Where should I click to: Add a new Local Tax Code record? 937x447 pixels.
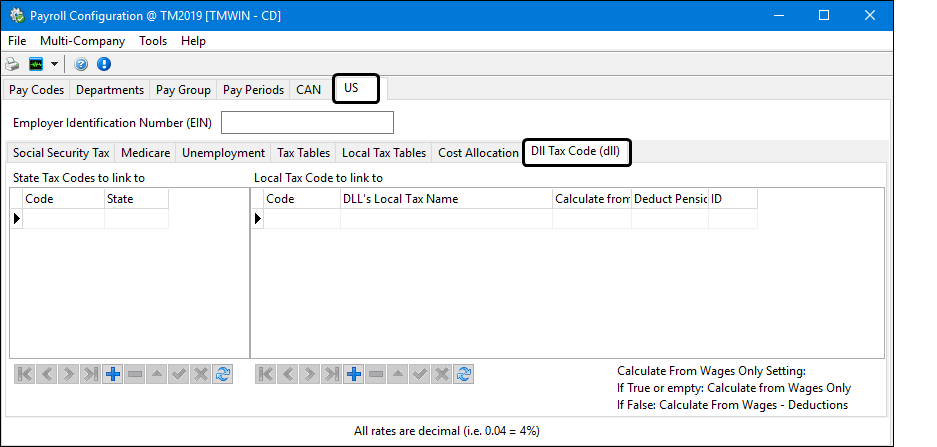[x=353, y=374]
